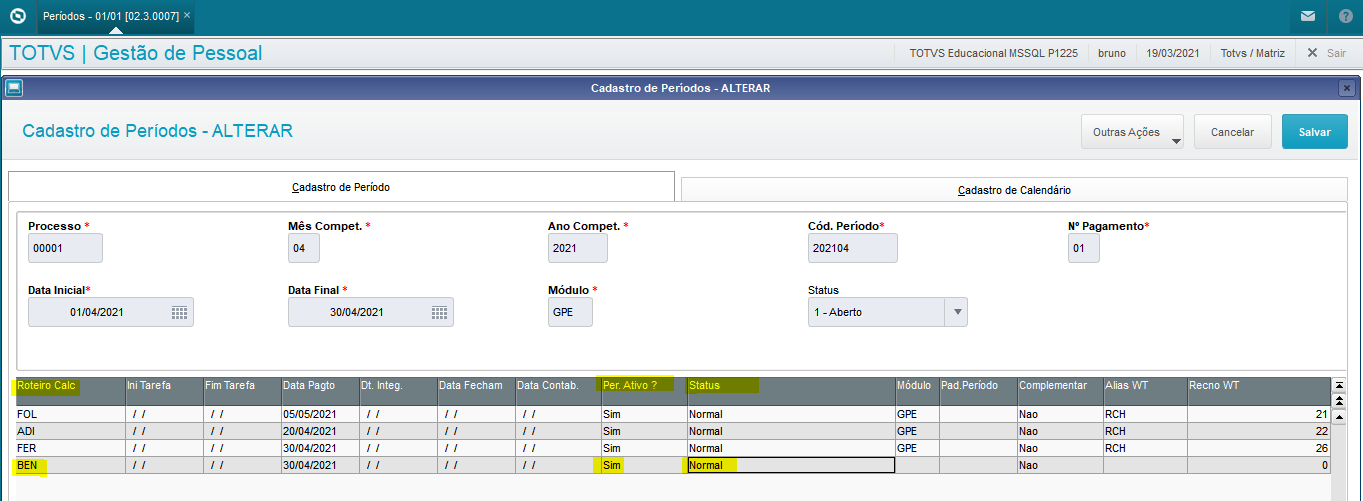Viewport: 1363px width, 501px height.
Task: Click the Sair link
Action: (1336, 53)
